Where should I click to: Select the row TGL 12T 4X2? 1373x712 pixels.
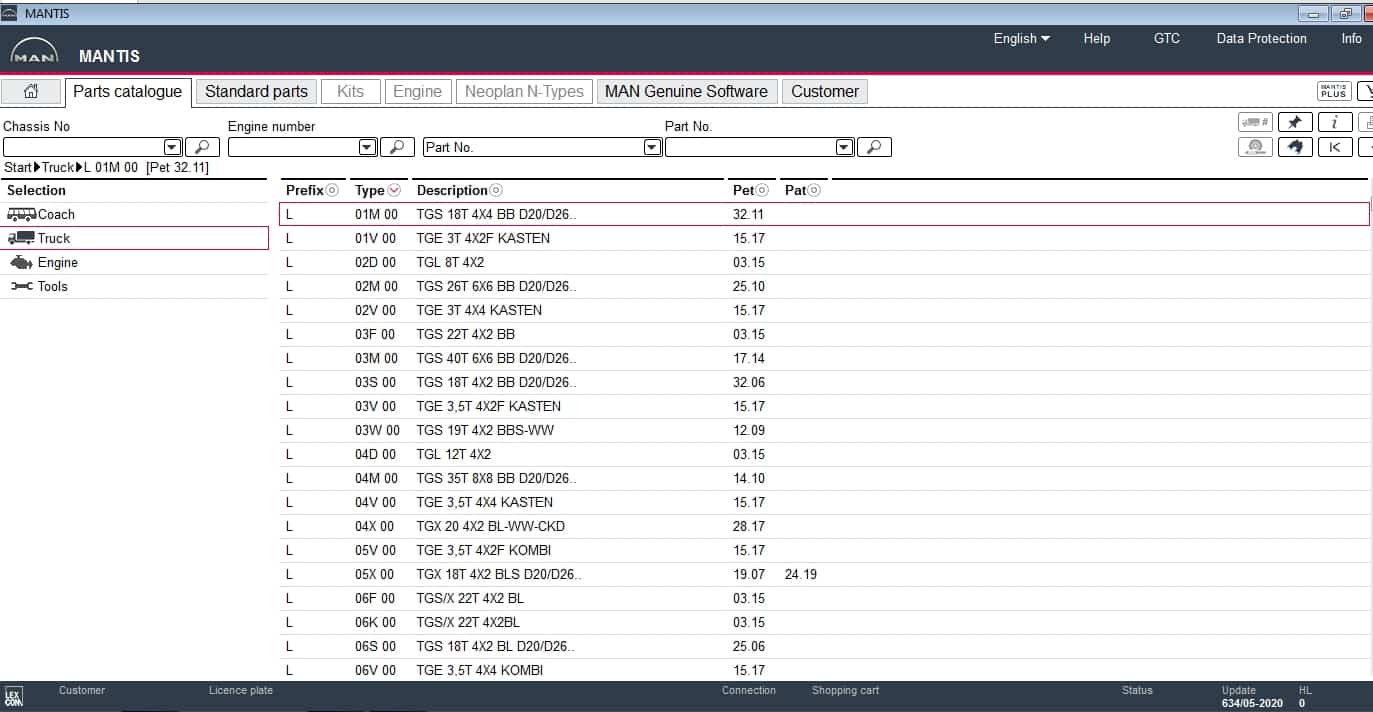[x=824, y=454]
